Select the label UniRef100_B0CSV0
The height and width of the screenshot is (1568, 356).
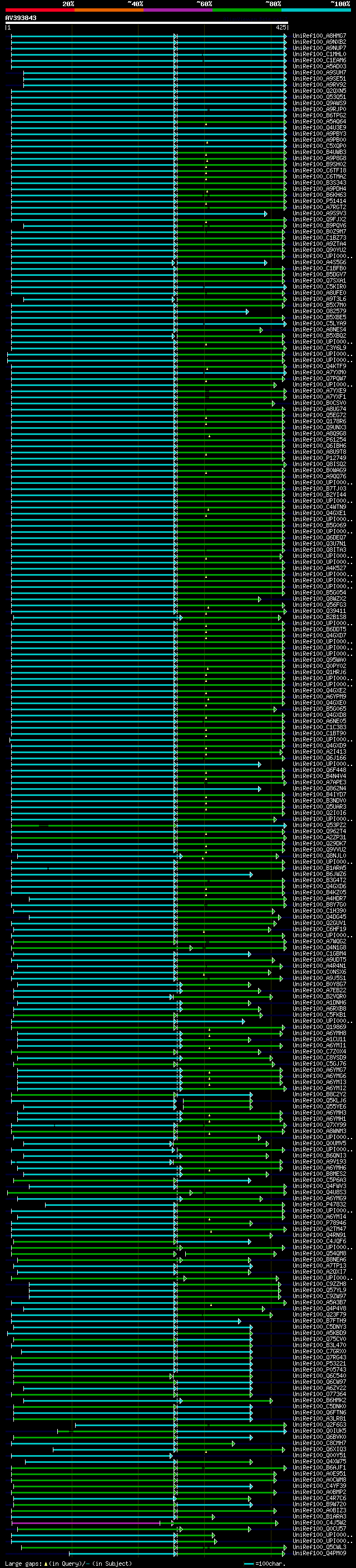coord(319,403)
